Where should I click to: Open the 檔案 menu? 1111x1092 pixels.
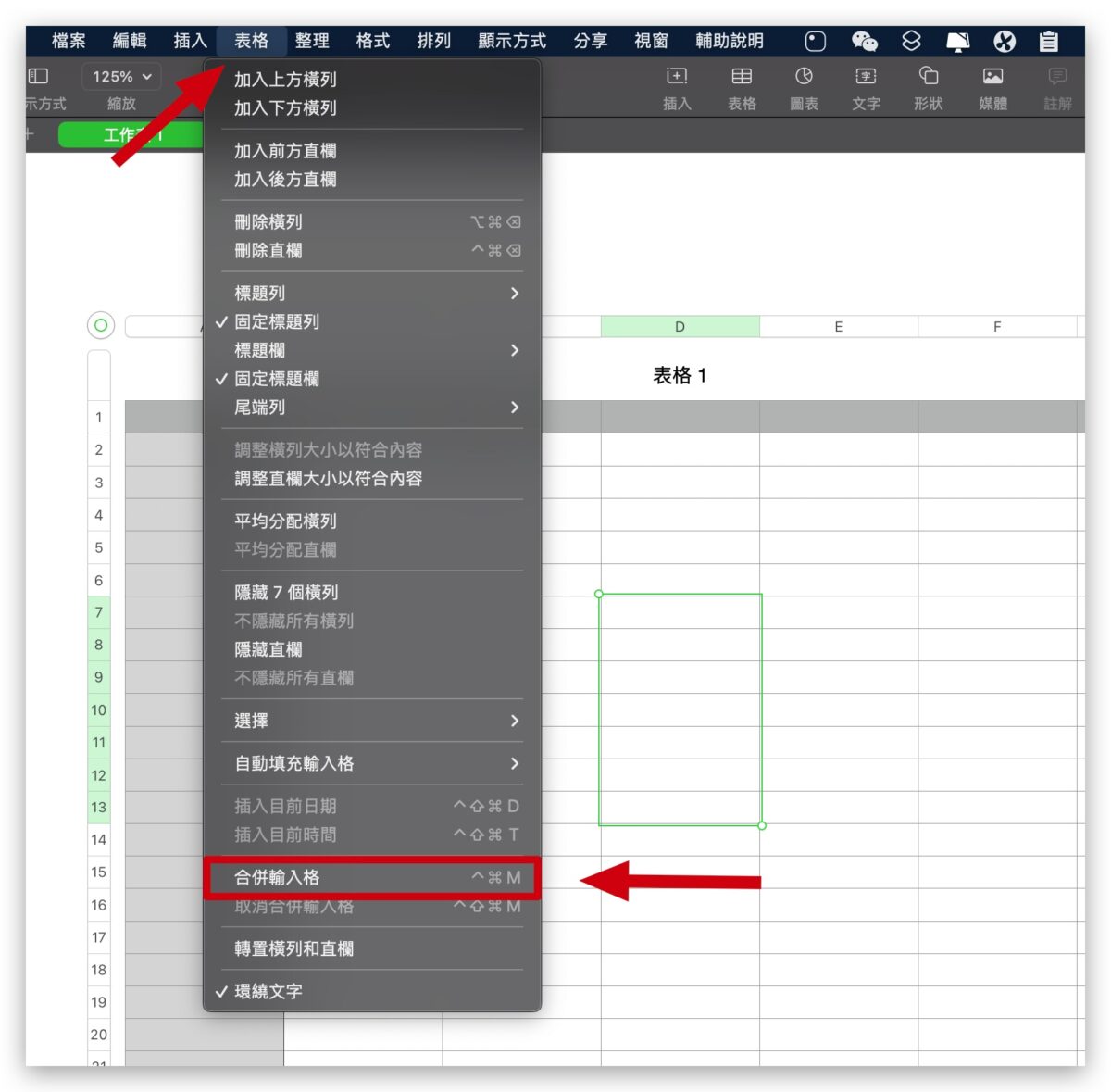(69, 41)
